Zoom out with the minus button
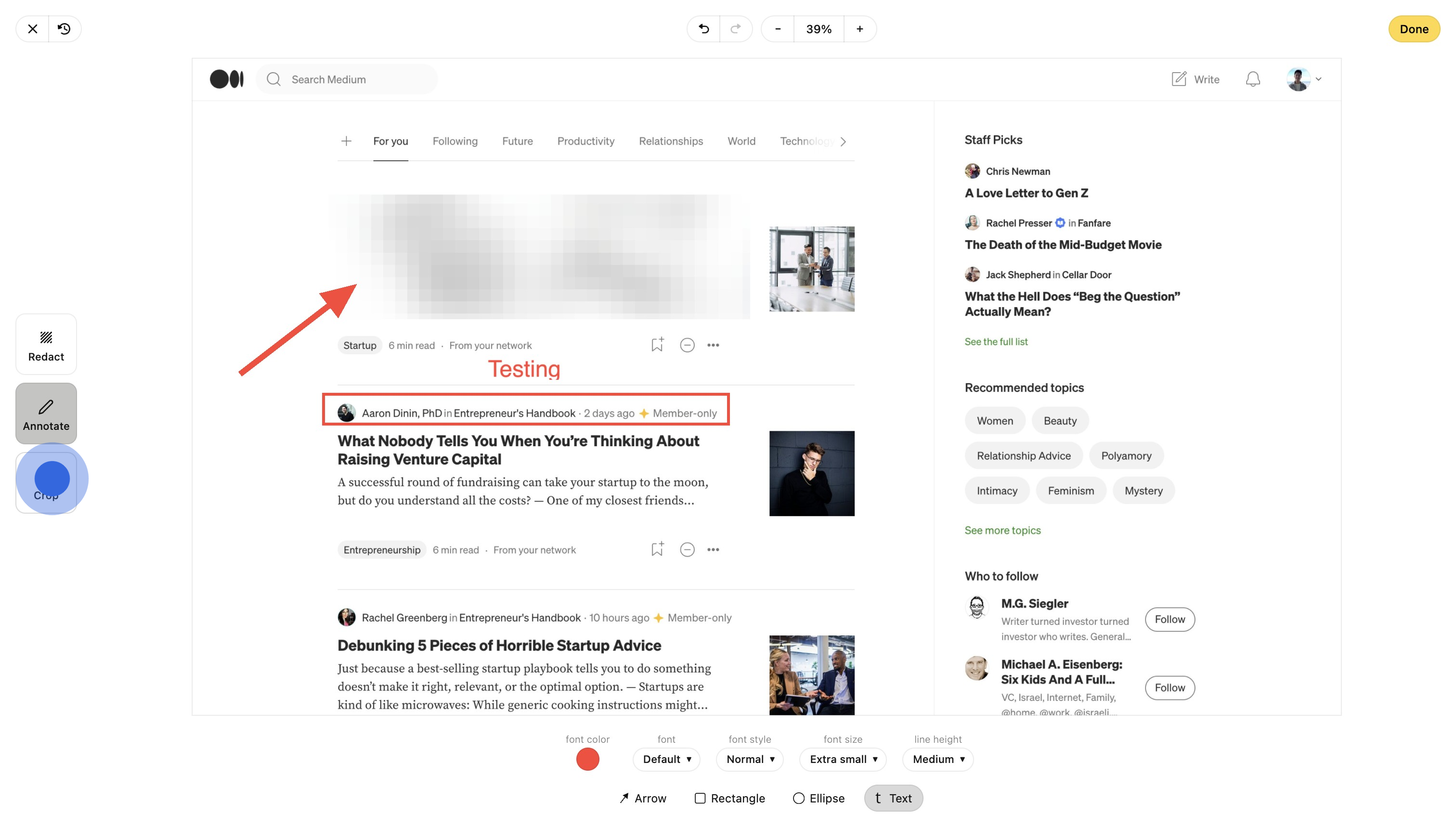This screenshot has height=827, width=1456. coord(778,29)
